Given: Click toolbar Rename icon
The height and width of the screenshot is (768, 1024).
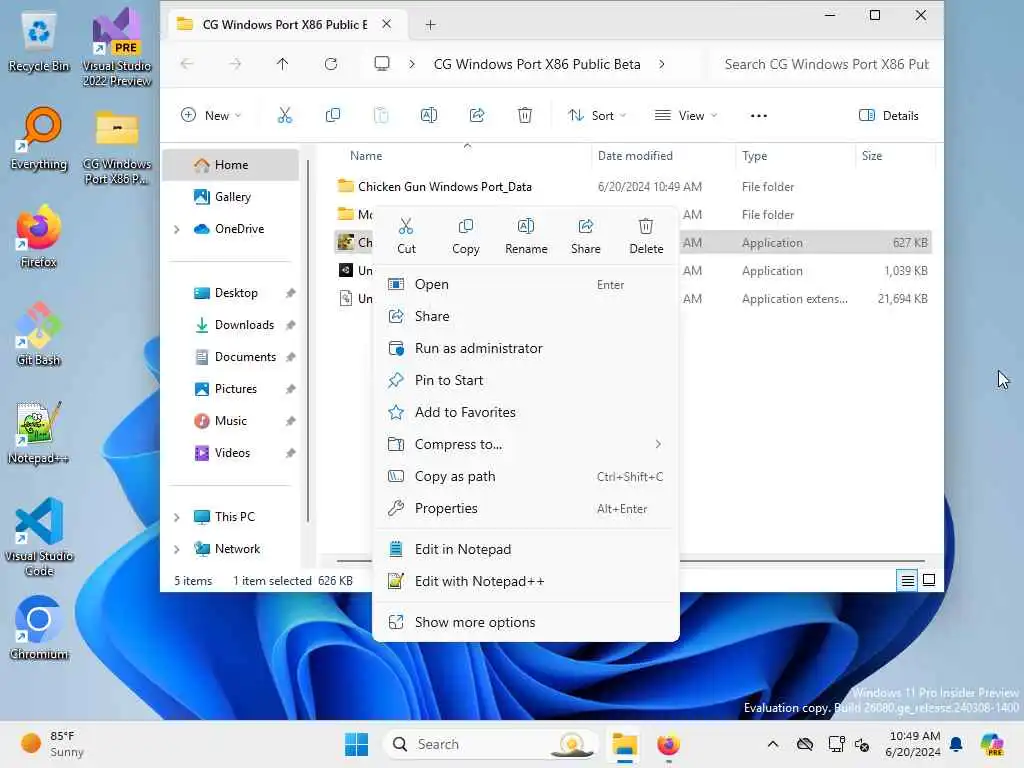Looking at the screenshot, I should (429, 116).
